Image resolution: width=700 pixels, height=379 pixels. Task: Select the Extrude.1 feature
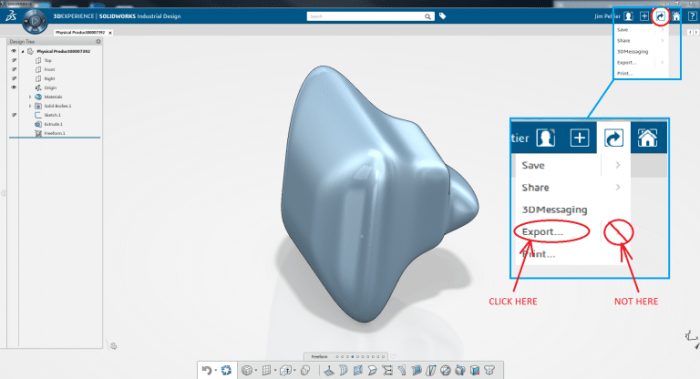point(53,124)
